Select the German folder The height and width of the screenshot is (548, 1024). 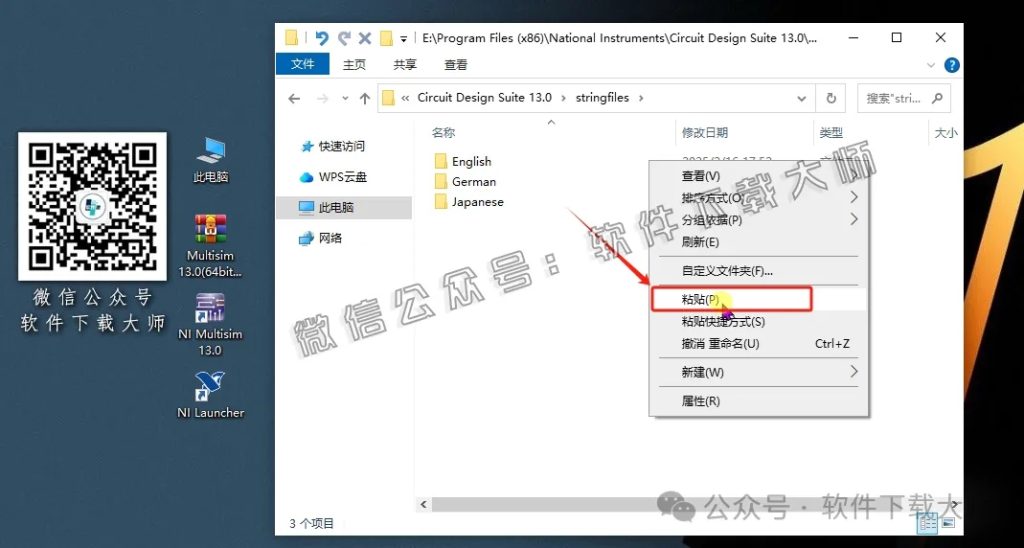pos(465,182)
